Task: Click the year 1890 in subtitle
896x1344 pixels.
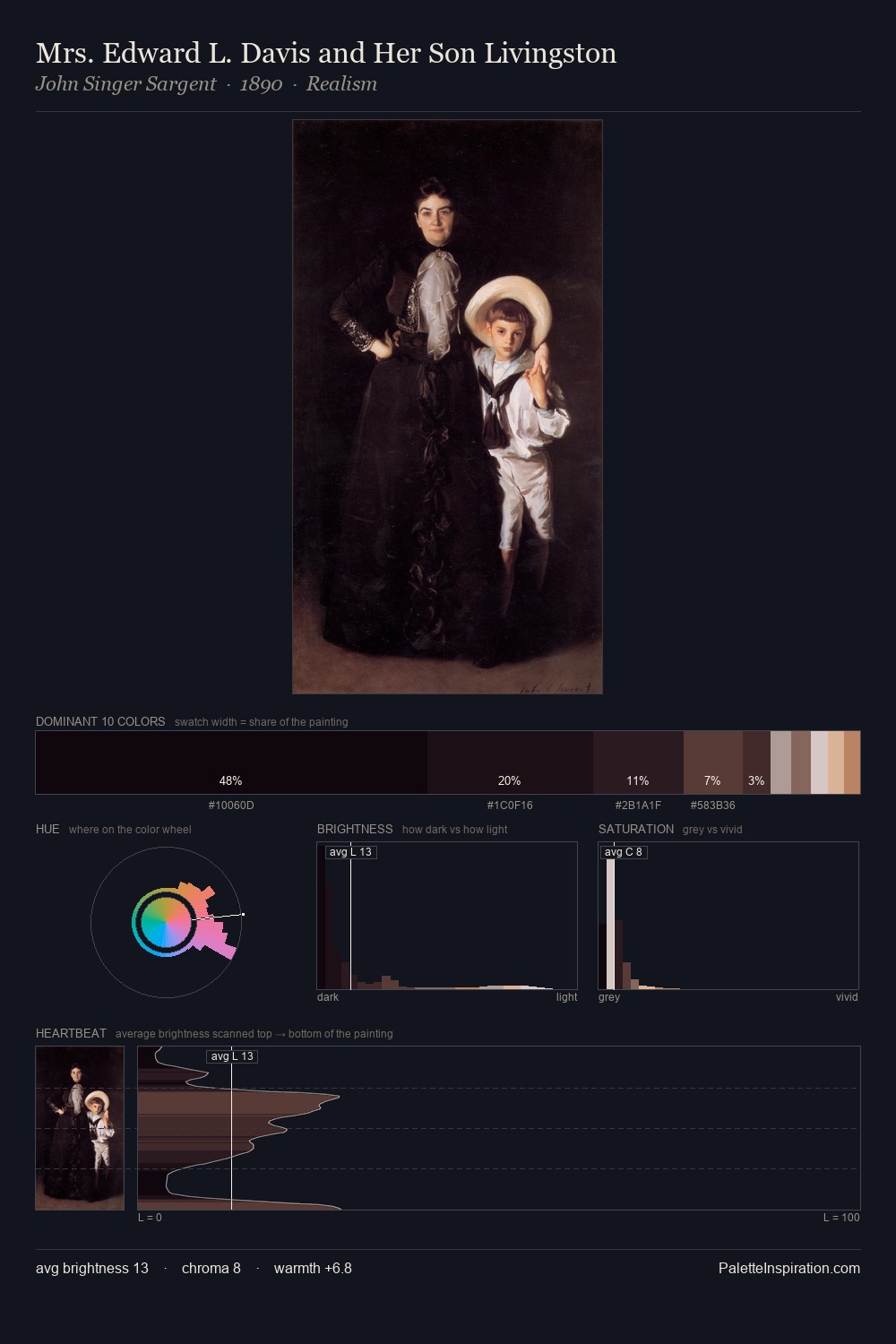Action: click(x=261, y=84)
